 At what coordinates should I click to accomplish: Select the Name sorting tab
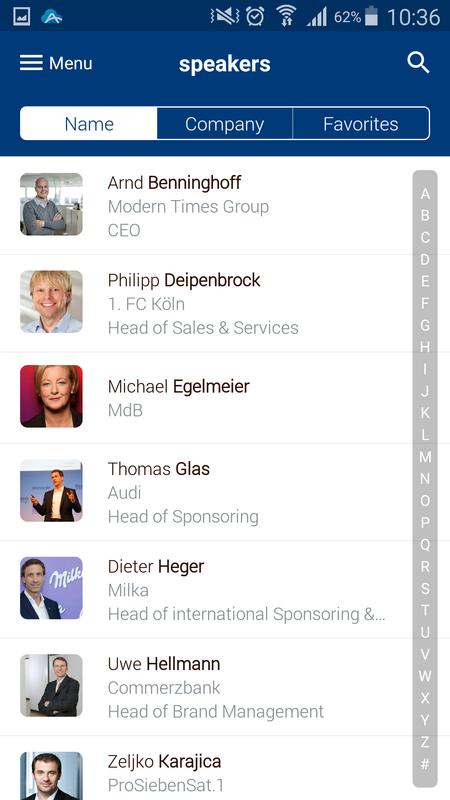tap(89, 124)
